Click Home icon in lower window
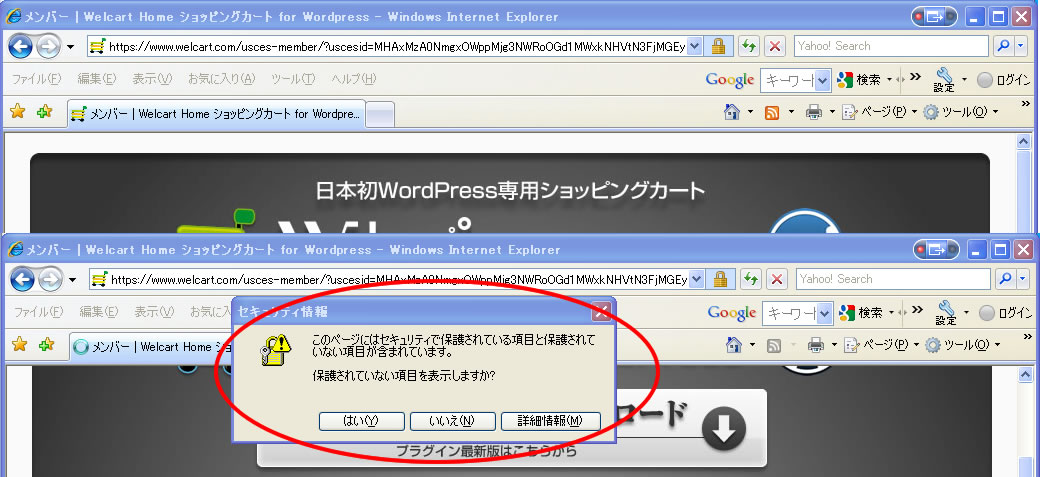Screen dimensions: 1040x477 (x=734, y=345)
